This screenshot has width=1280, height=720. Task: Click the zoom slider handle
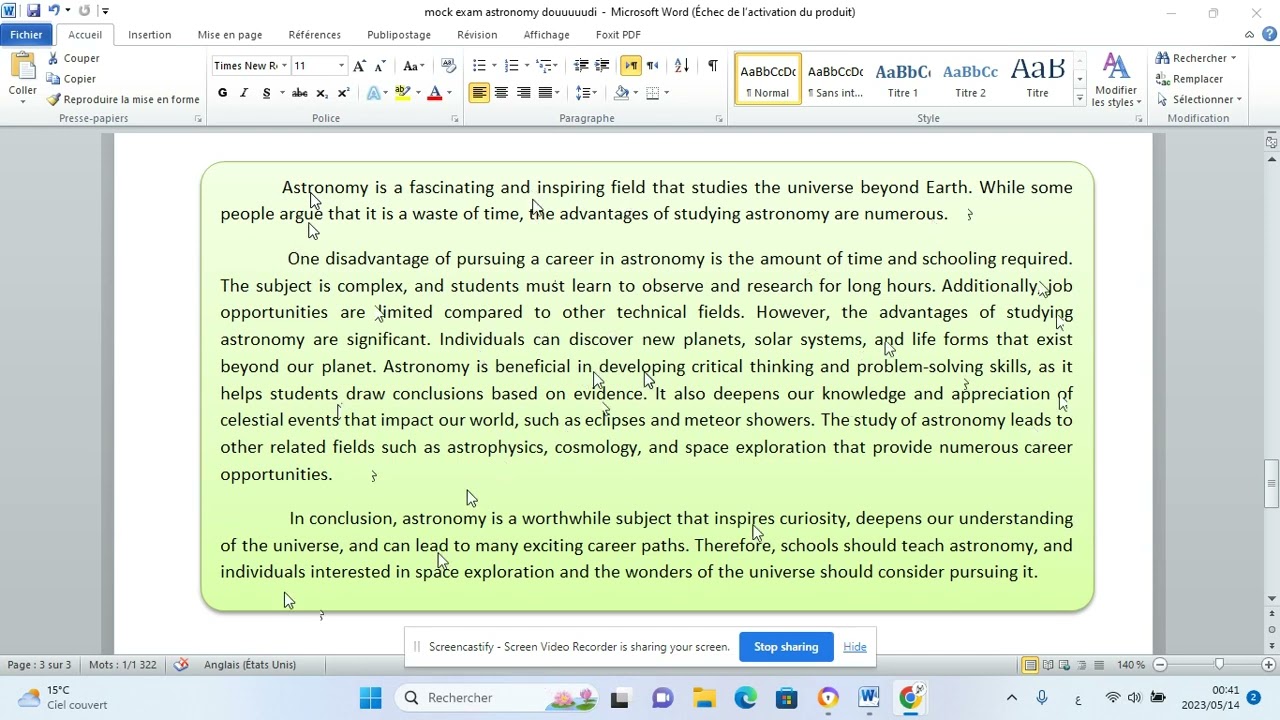pos(1219,665)
